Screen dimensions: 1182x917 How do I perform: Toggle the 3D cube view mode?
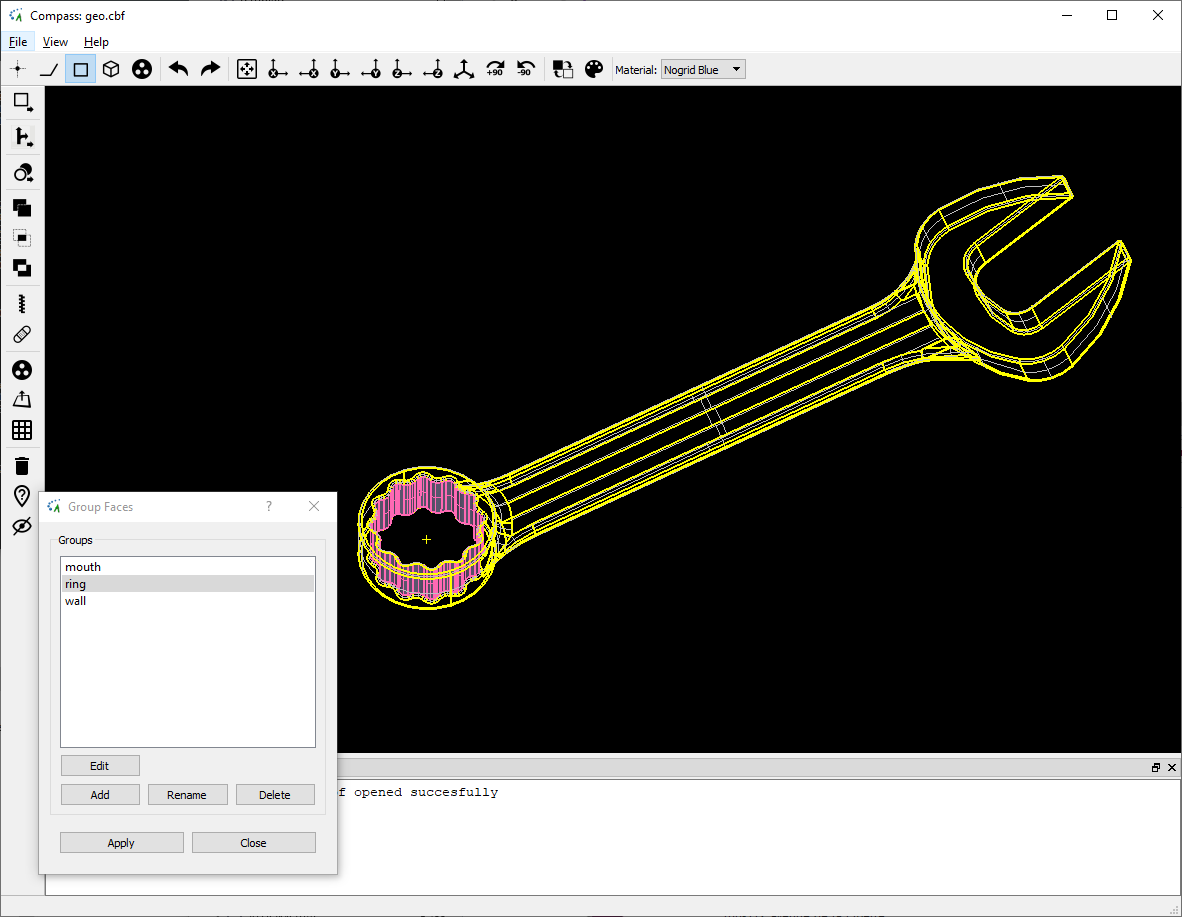tap(110, 68)
